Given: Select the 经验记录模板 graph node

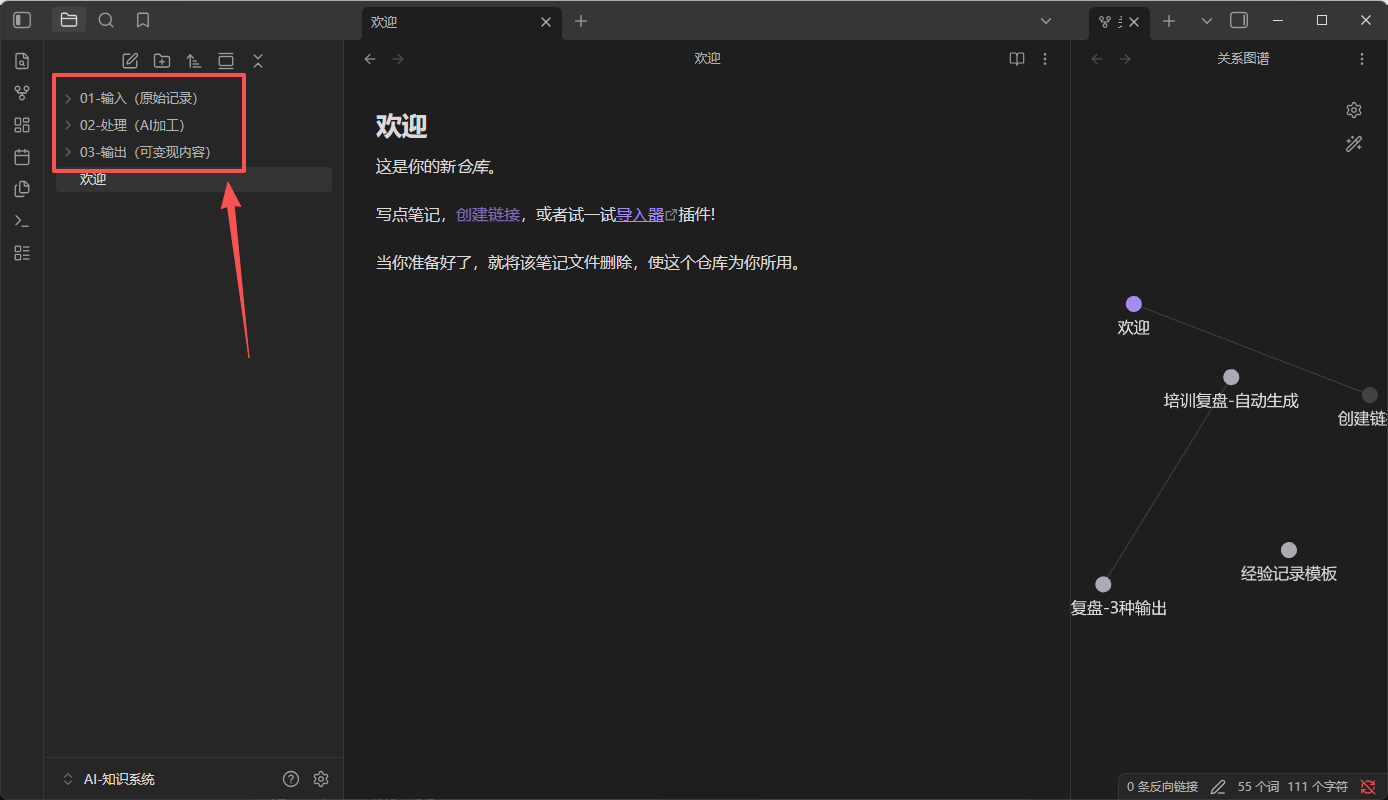Looking at the screenshot, I should (1289, 550).
